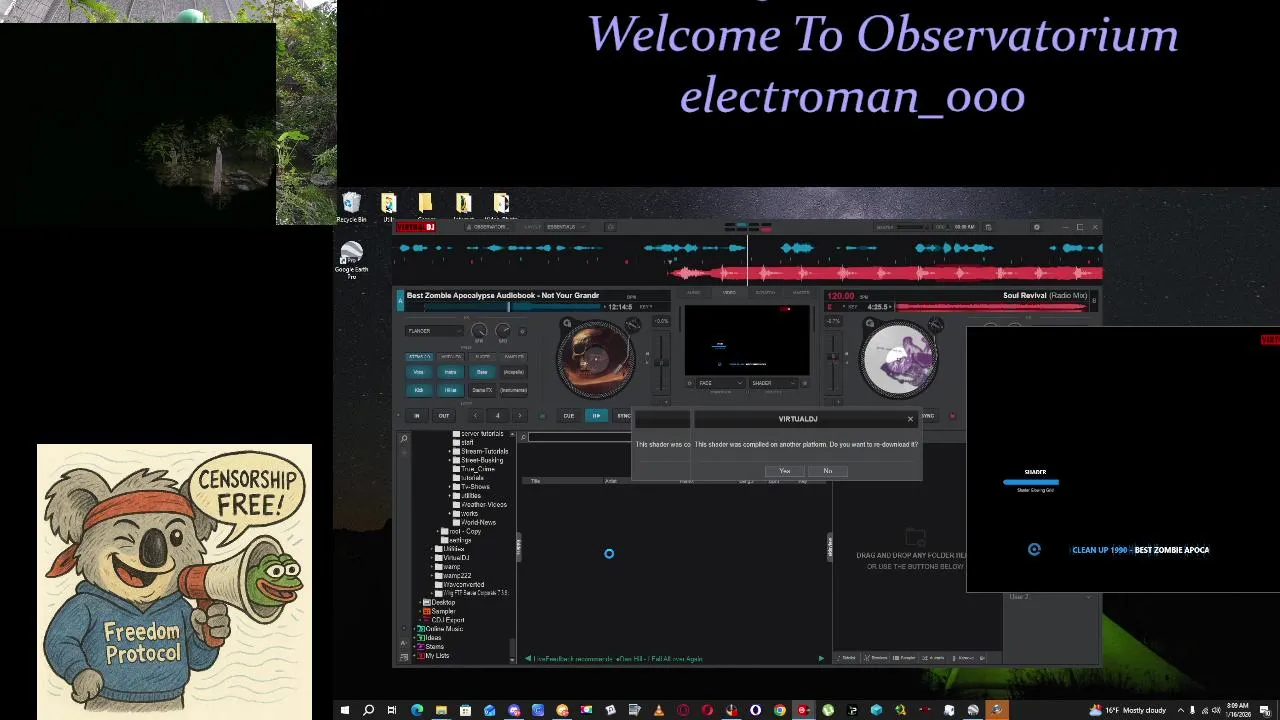
Task: Set loop OUT point on left deck
Action: (x=443, y=416)
